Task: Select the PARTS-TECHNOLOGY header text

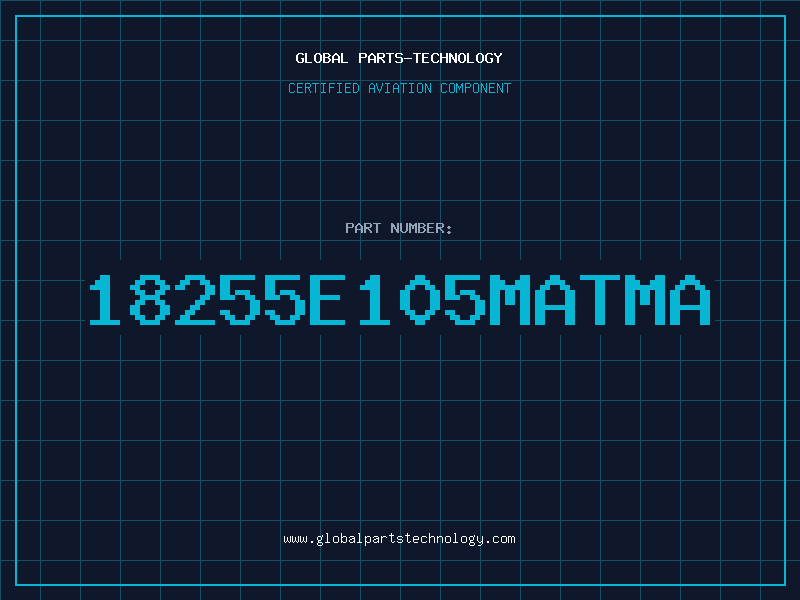Action: click(430, 58)
